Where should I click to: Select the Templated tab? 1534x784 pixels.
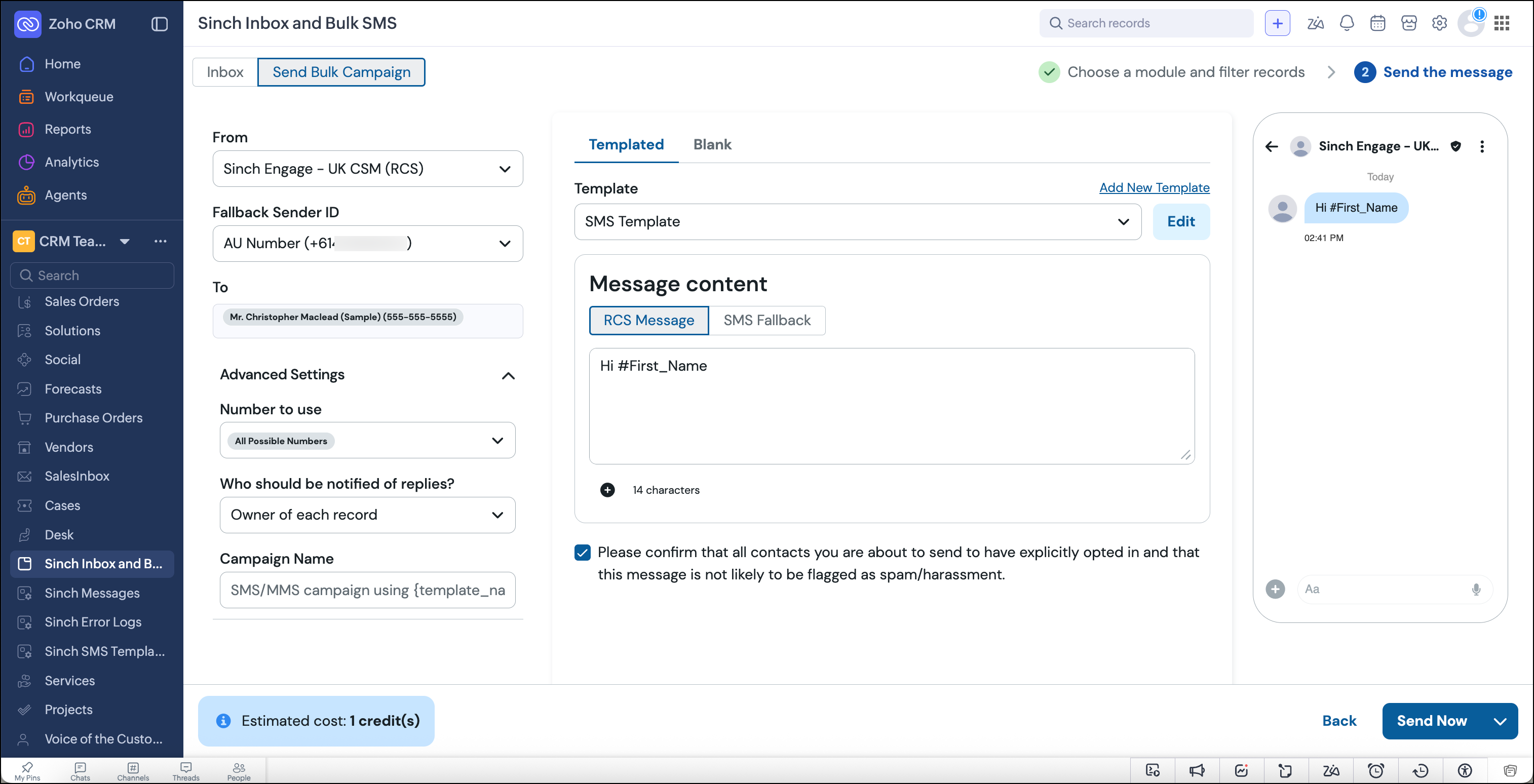point(626,145)
